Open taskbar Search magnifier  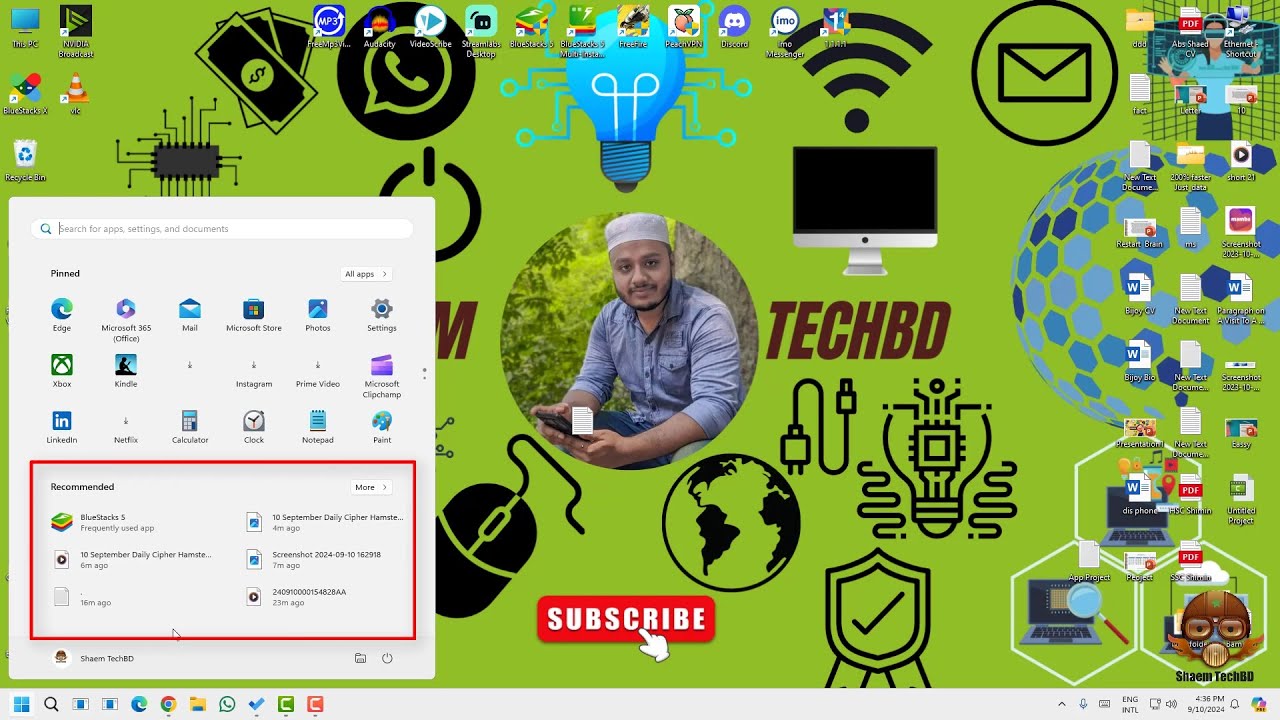point(51,704)
